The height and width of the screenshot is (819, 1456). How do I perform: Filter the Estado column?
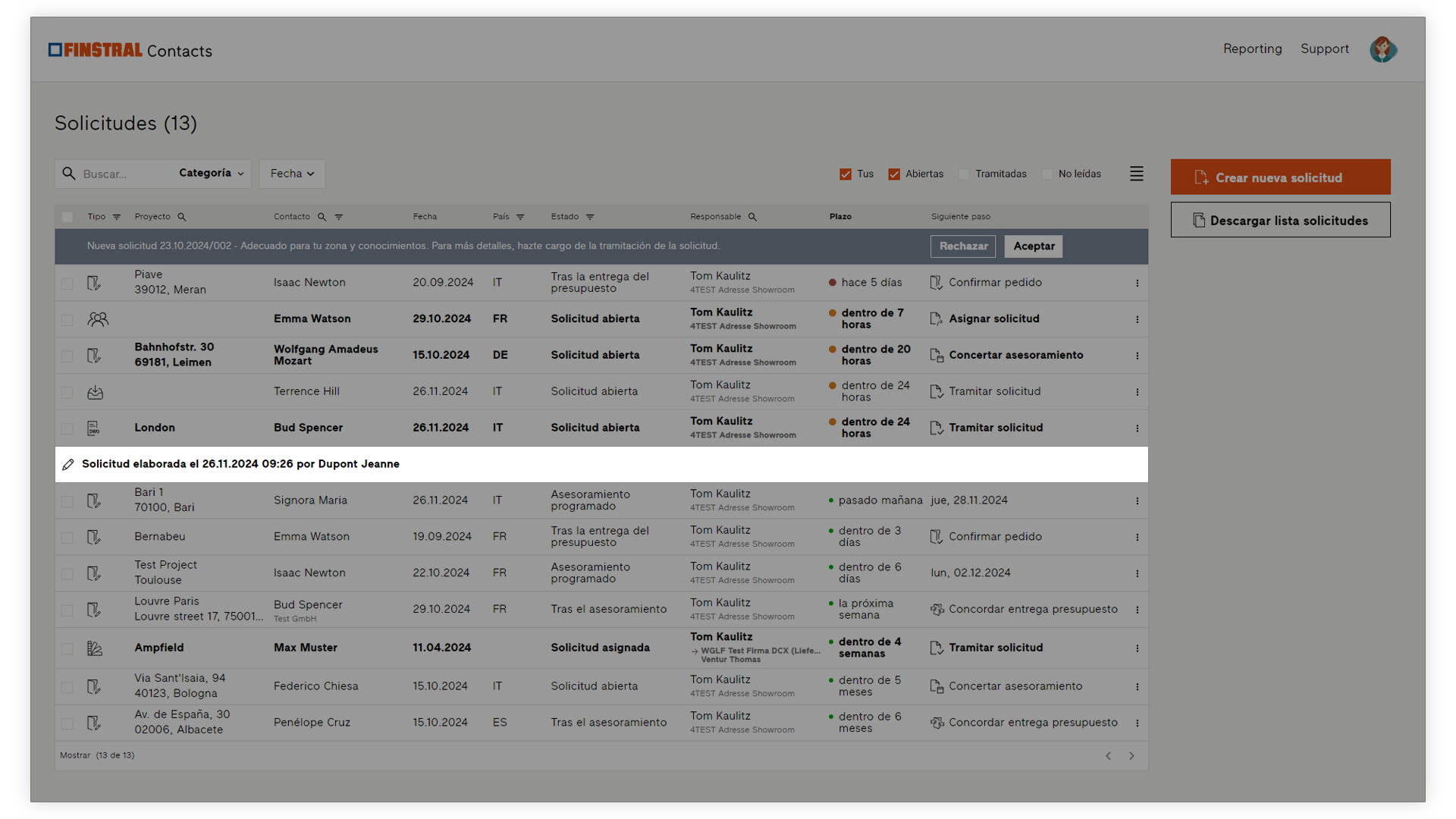pos(590,217)
